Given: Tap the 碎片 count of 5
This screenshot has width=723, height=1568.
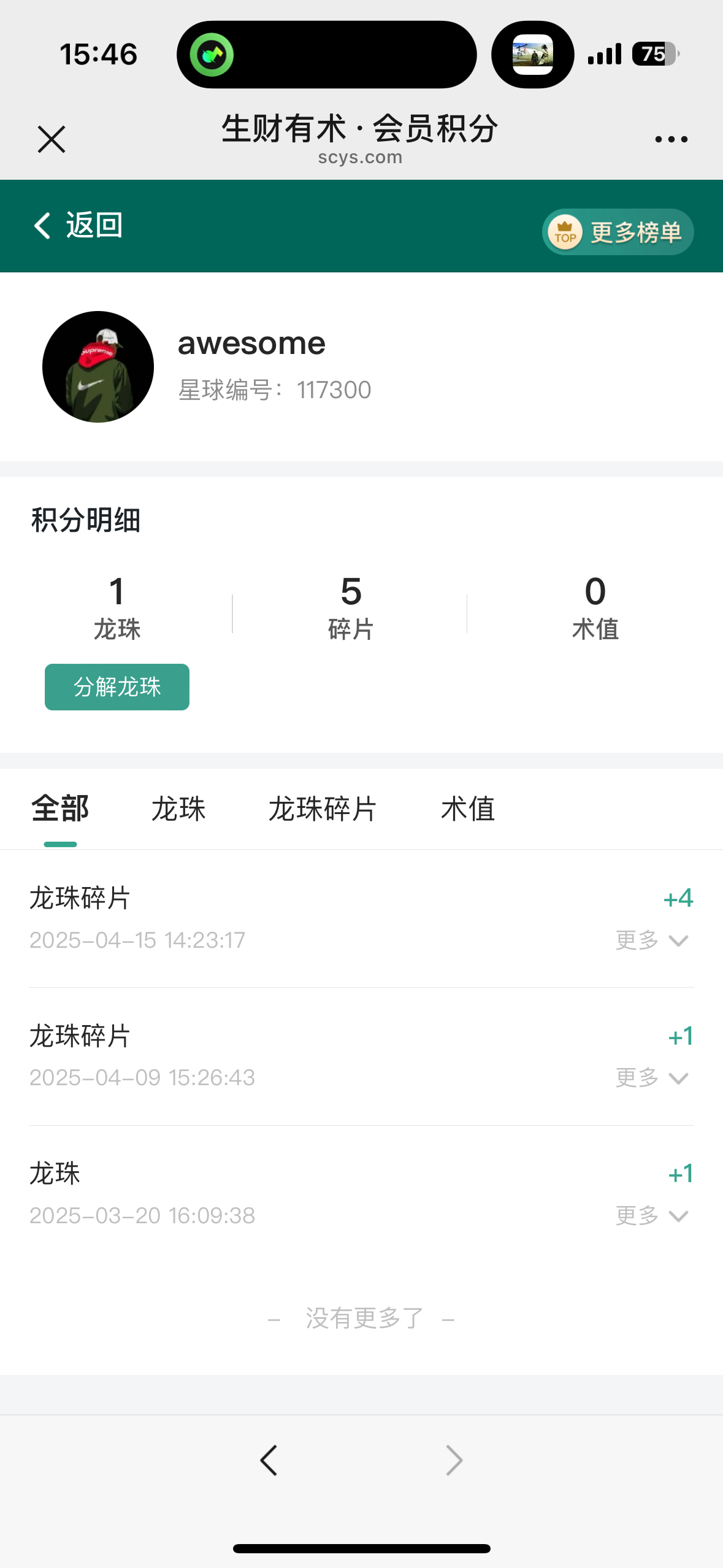Looking at the screenshot, I should click(351, 592).
